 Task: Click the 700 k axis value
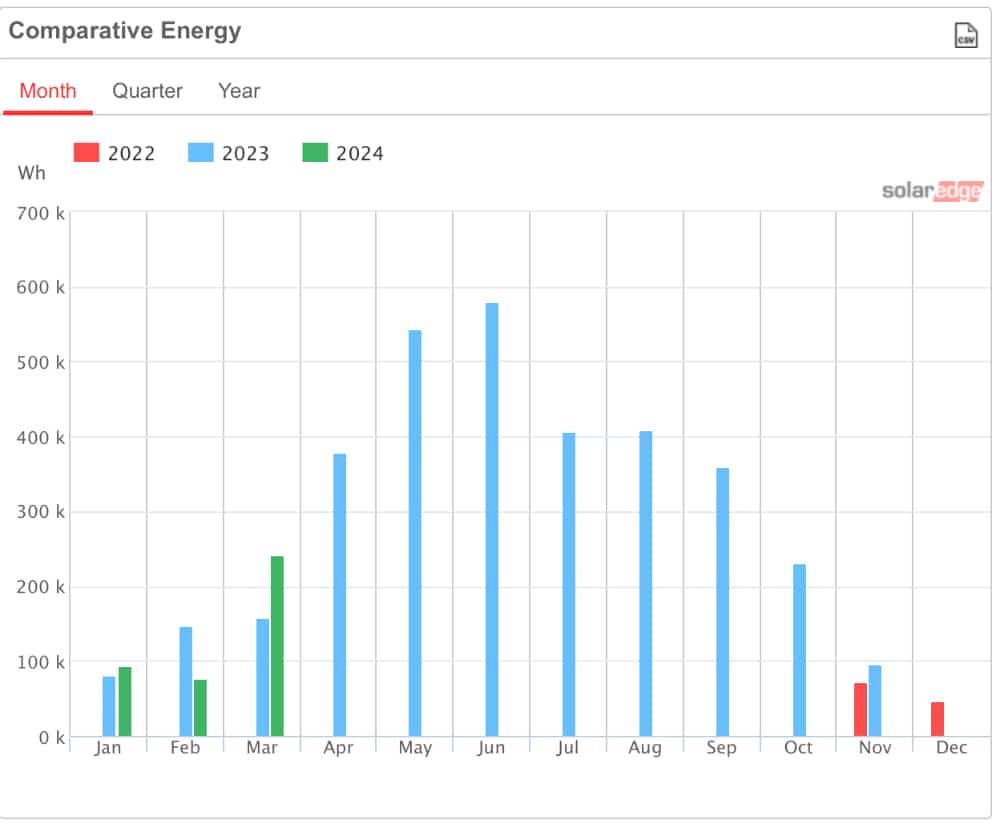pos(41,214)
